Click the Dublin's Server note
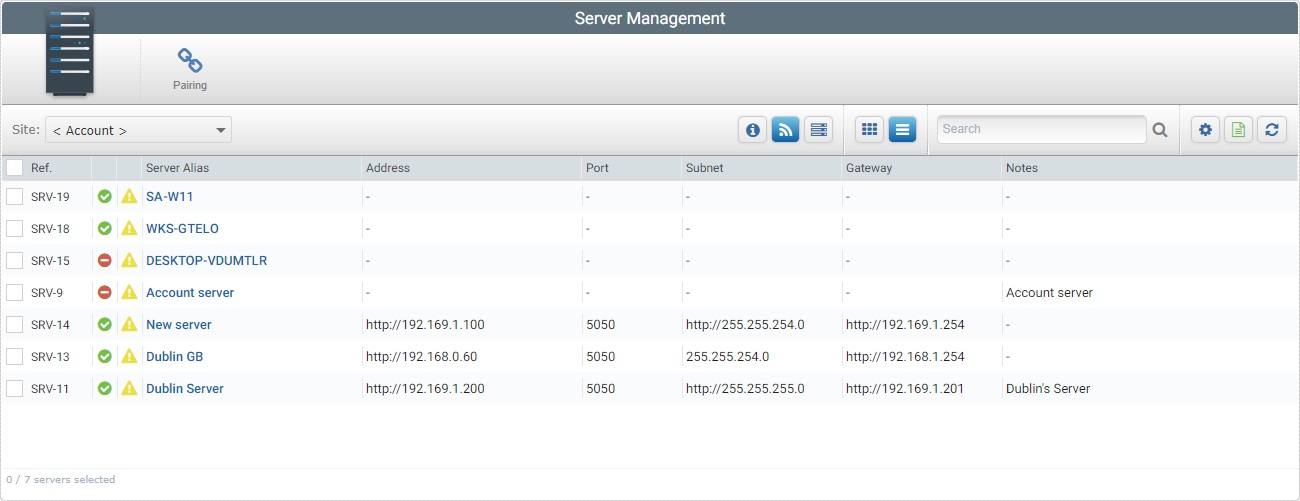The height and width of the screenshot is (501, 1300). pyautogui.click(x=1048, y=389)
